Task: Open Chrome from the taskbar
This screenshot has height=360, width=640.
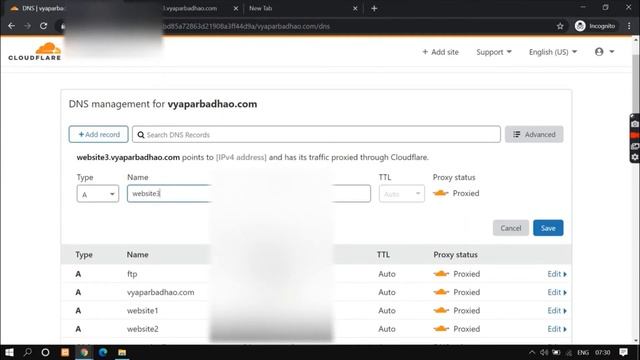Action: coord(84,352)
